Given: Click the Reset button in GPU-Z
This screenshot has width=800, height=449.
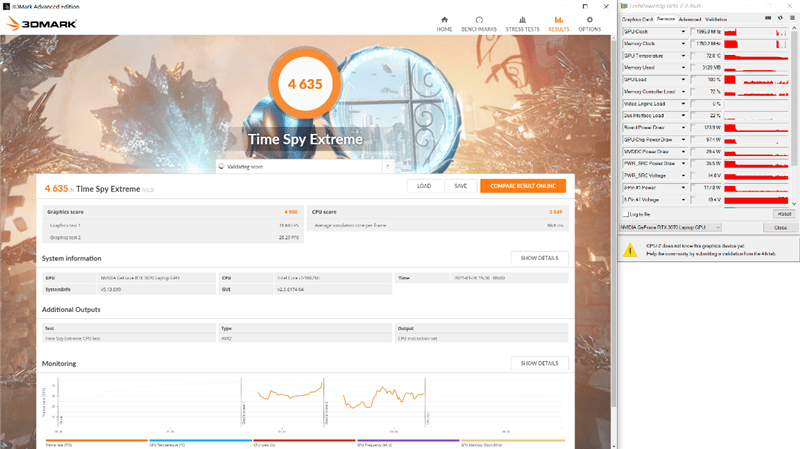Looking at the screenshot, I should point(784,214).
